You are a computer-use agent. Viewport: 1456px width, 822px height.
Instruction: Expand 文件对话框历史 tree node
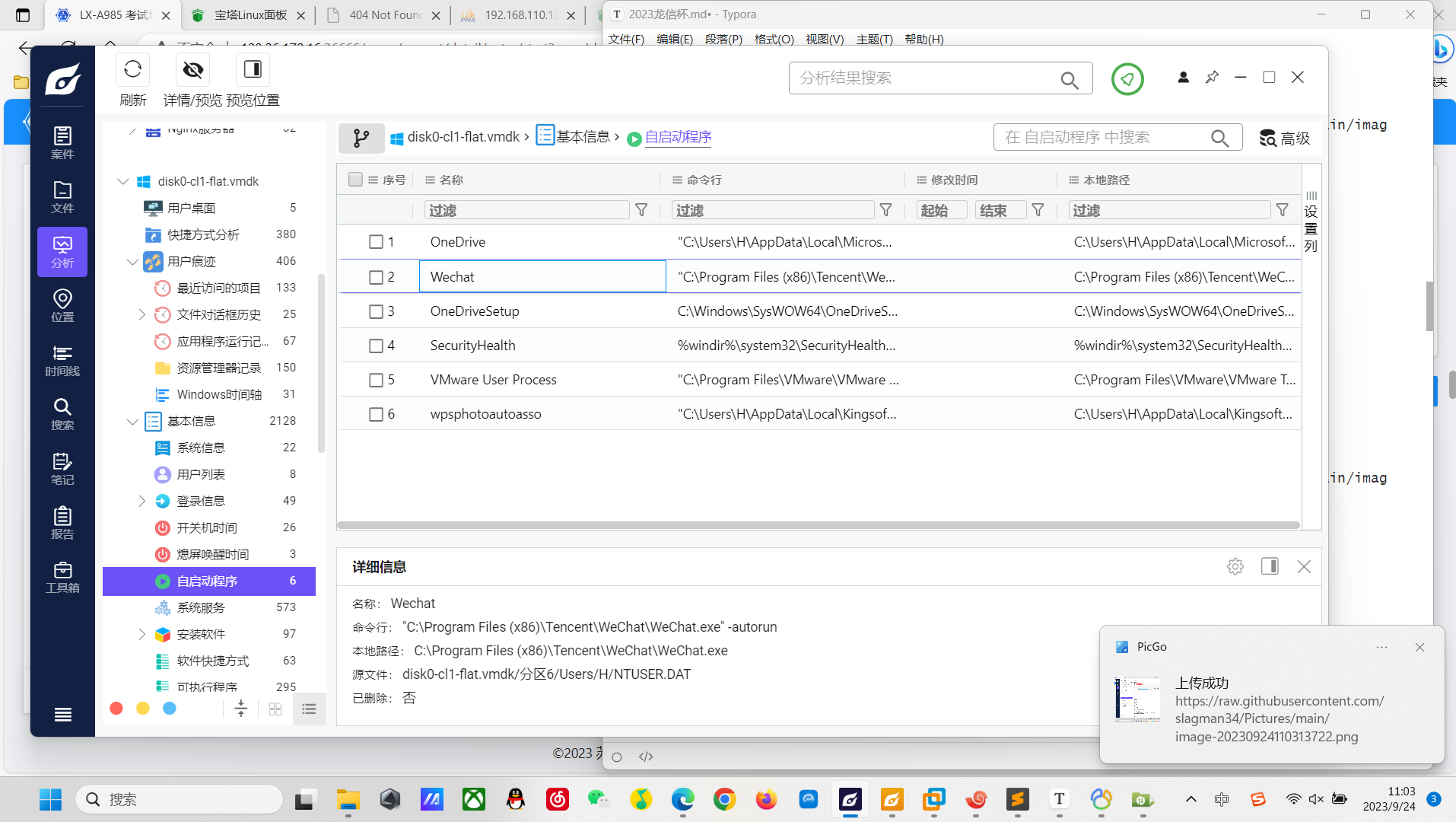point(141,314)
